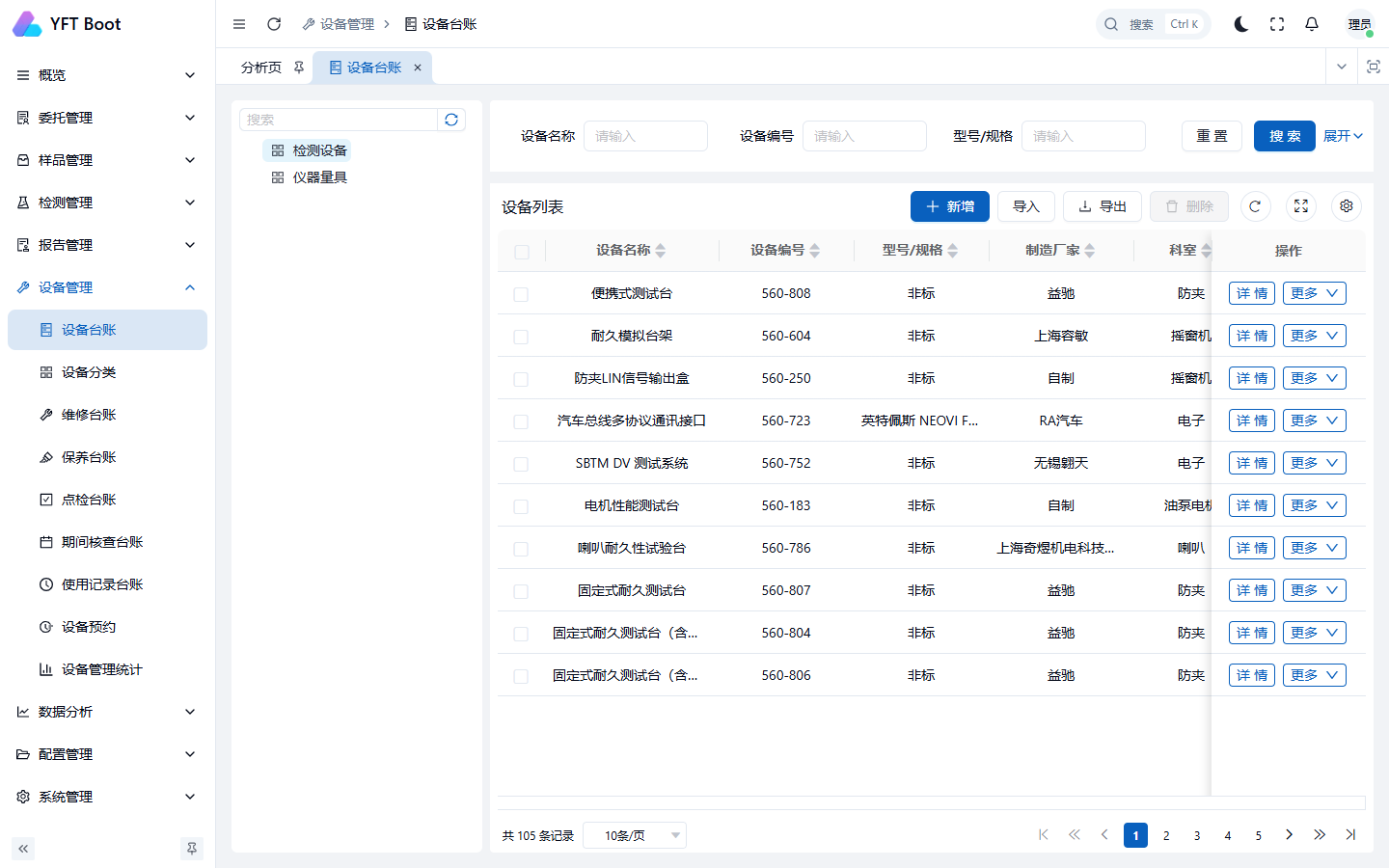Open table column settings gear
This screenshot has height=868, width=1389.
click(x=1347, y=206)
